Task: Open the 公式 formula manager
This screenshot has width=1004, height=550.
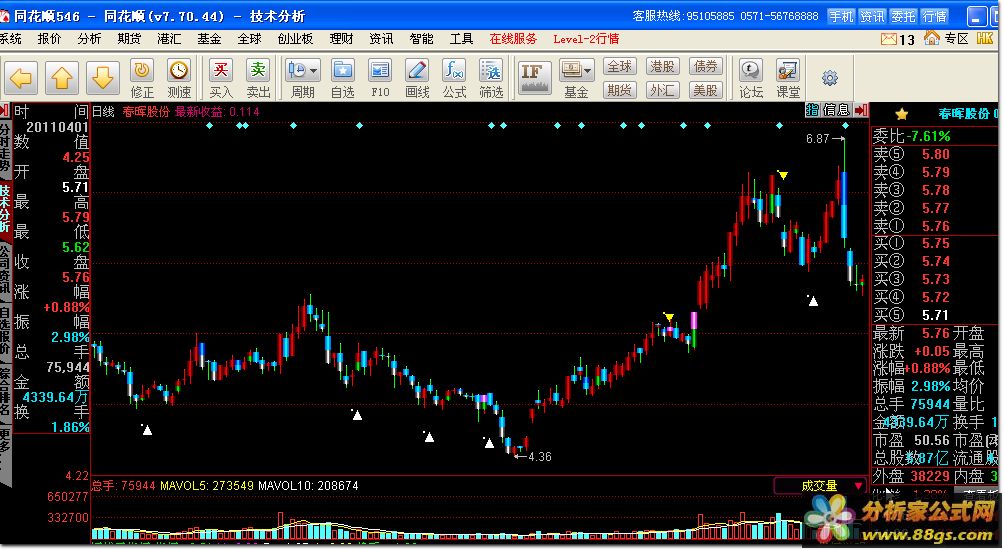Action: (454, 79)
